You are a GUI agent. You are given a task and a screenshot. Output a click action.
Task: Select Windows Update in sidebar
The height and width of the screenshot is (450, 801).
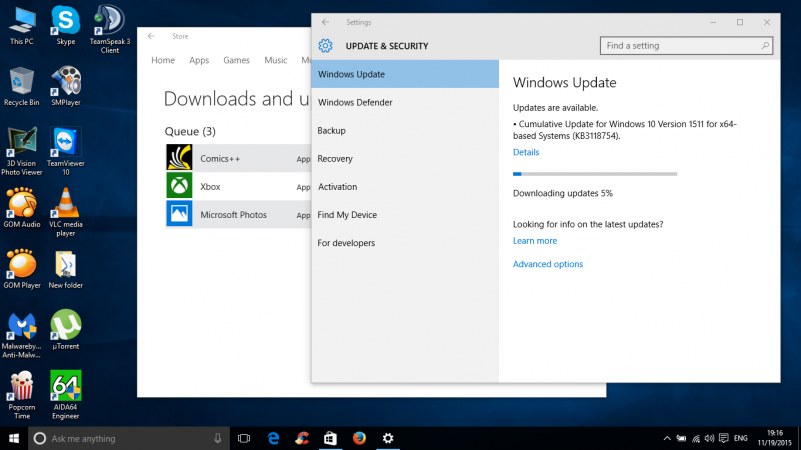click(405, 74)
